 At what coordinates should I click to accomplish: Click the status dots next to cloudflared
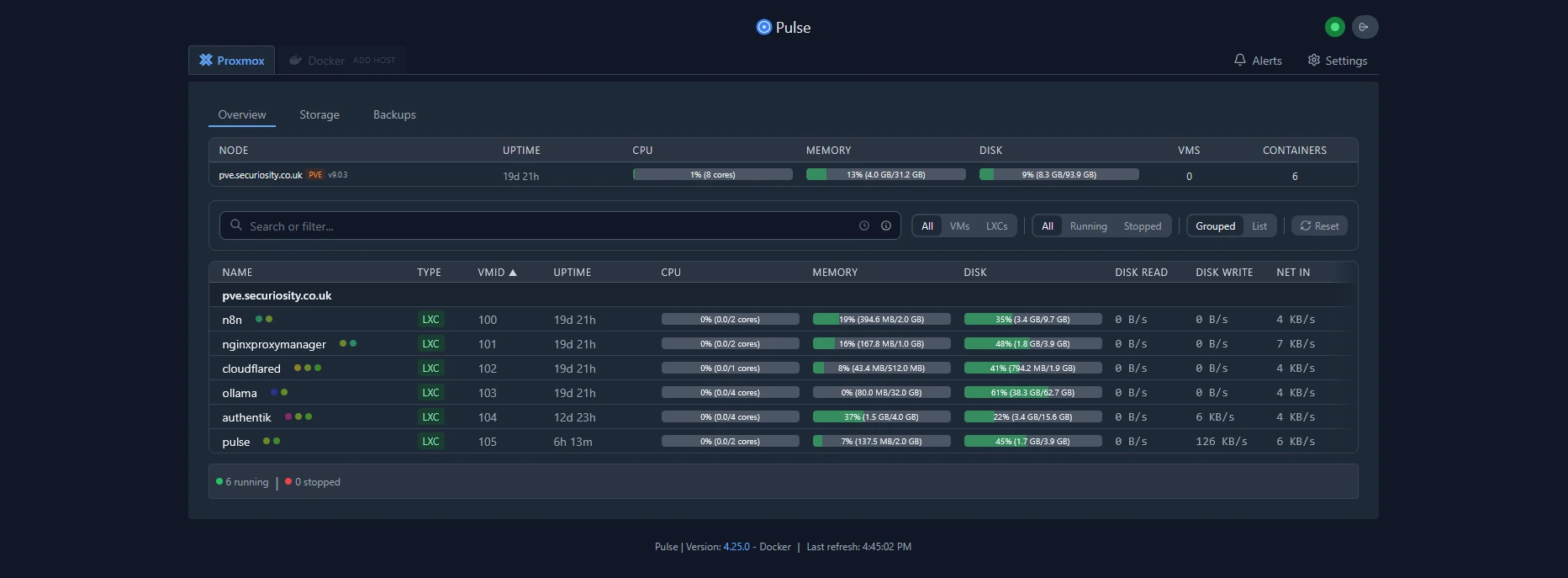pyautogui.click(x=308, y=368)
